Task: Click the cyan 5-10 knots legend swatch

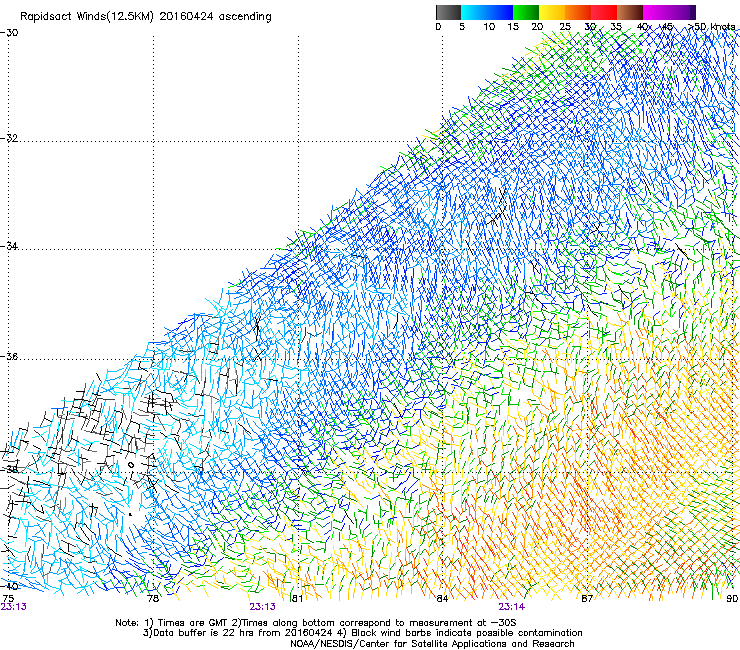Action: pos(474,12)
